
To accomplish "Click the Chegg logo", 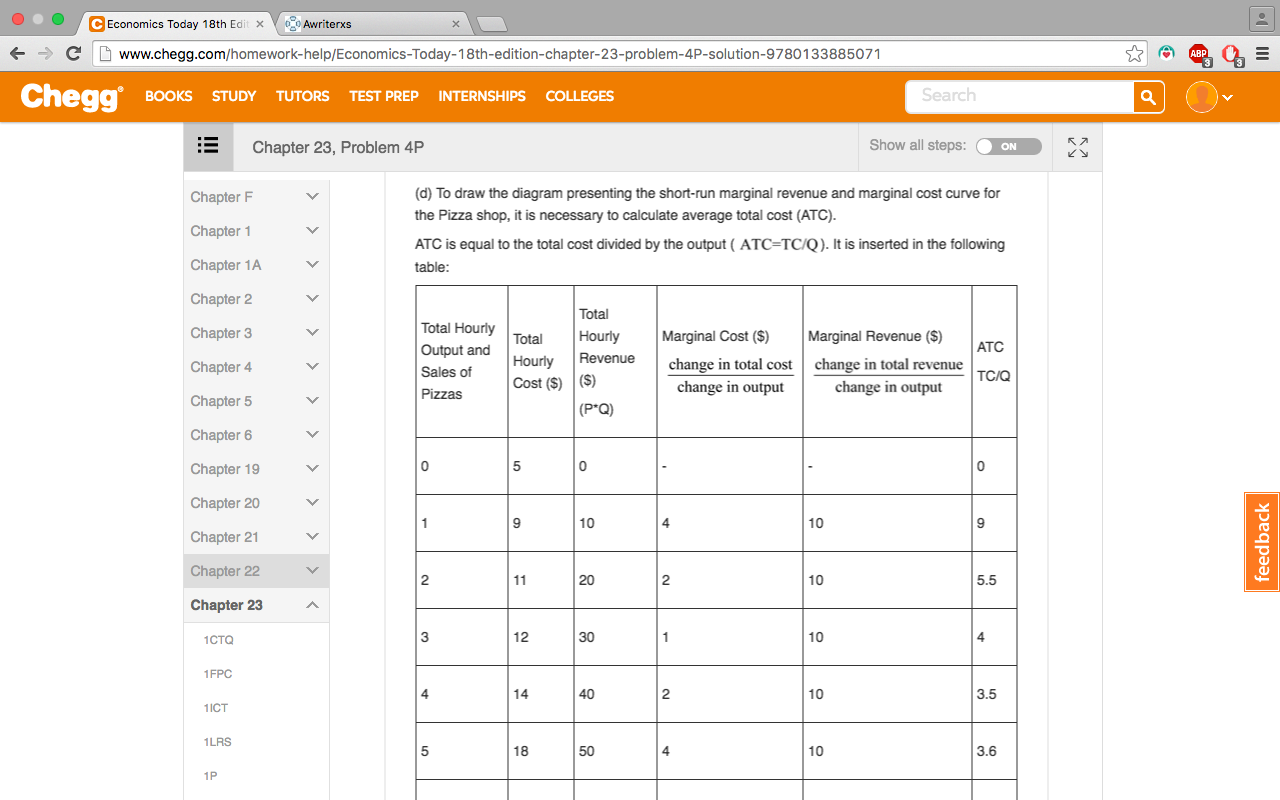I will pyautogui.click(x=71, y=96).
